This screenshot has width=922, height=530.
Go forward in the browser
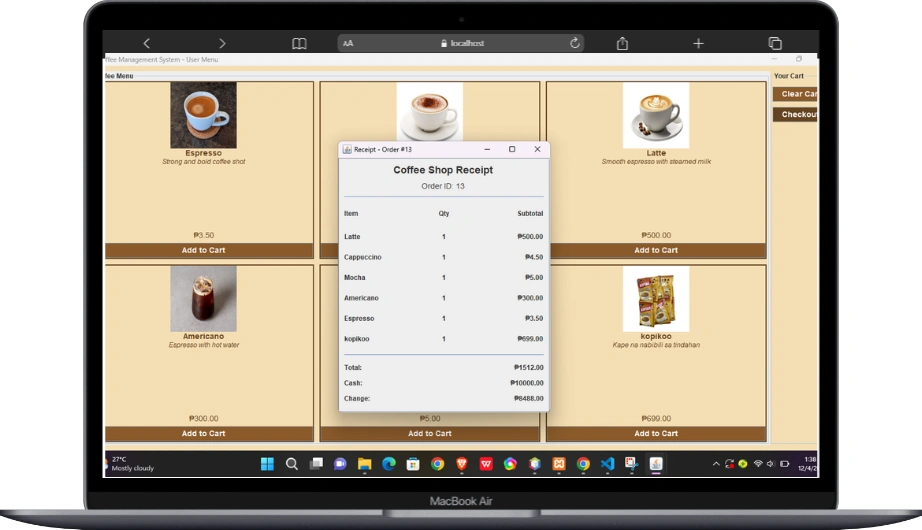[x=222, y=43]
